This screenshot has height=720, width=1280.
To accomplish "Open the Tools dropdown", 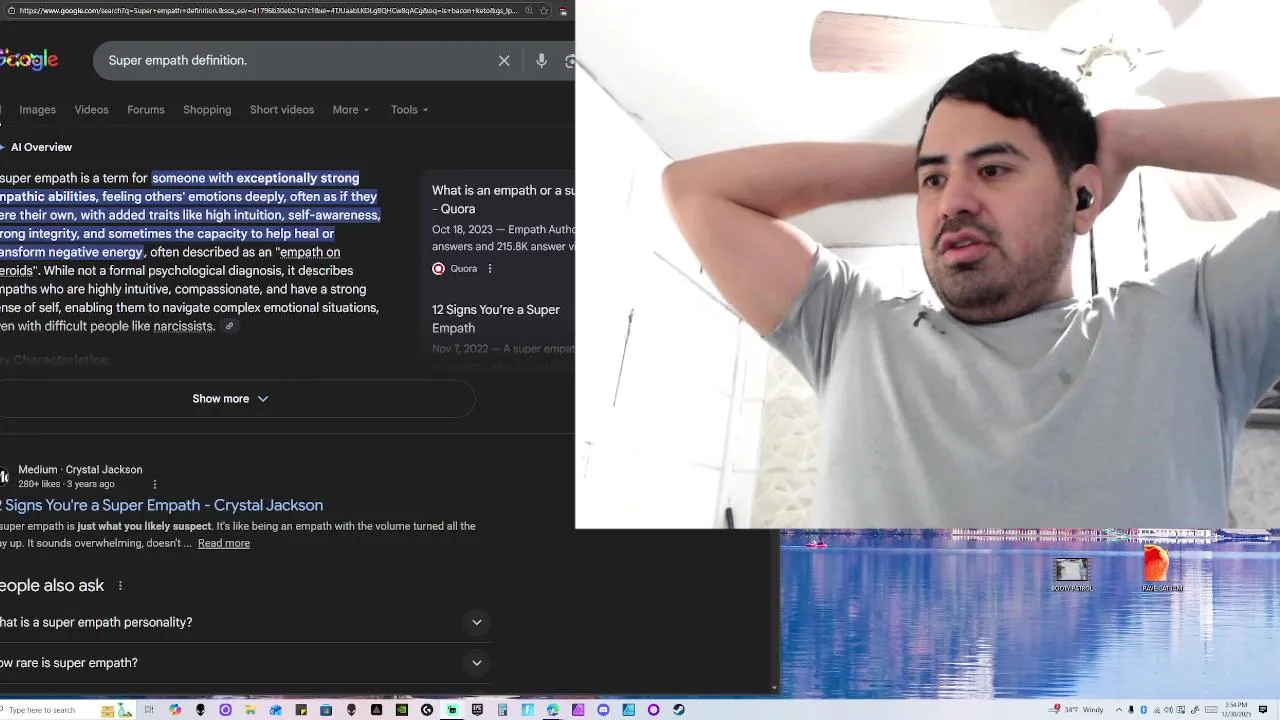I will coord(410,110).
